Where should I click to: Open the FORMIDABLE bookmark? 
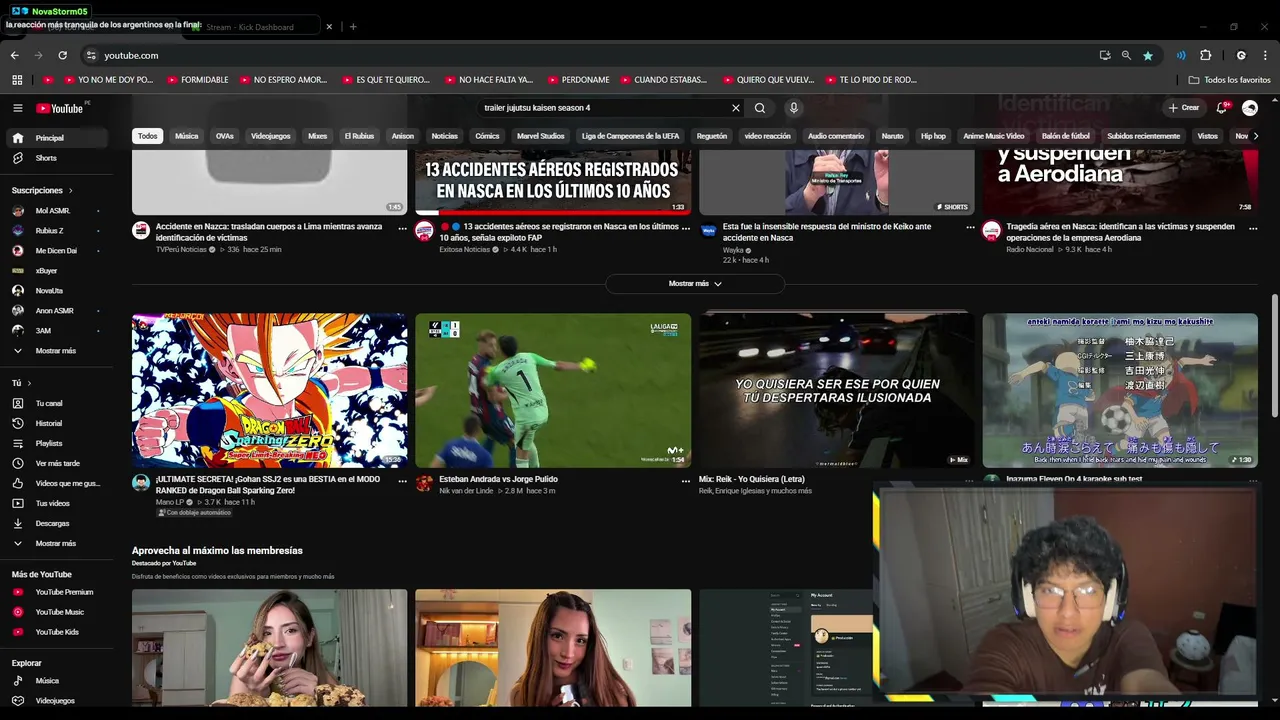(x=198, y=80)
